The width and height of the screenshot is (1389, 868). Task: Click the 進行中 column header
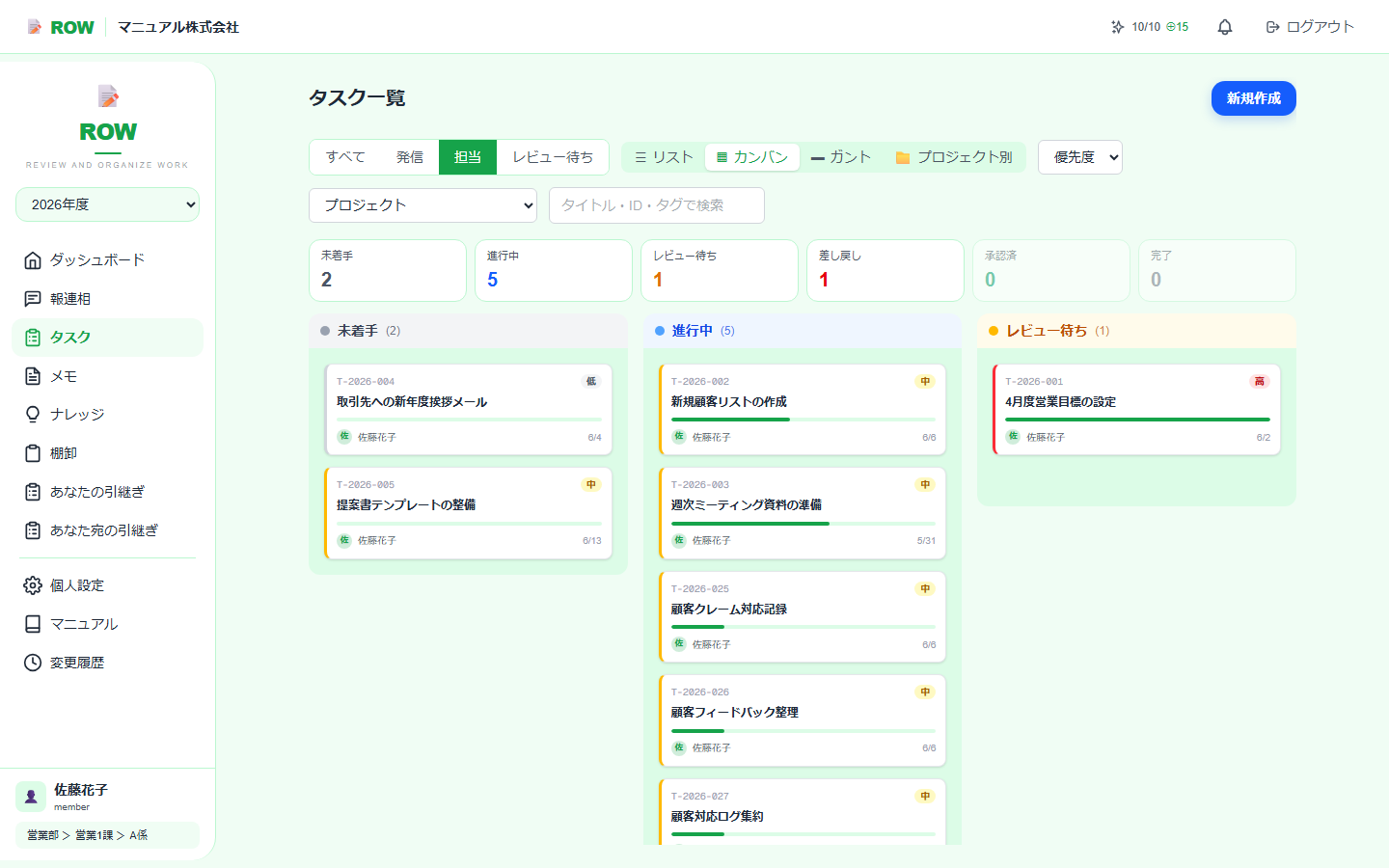click(803, 331)
